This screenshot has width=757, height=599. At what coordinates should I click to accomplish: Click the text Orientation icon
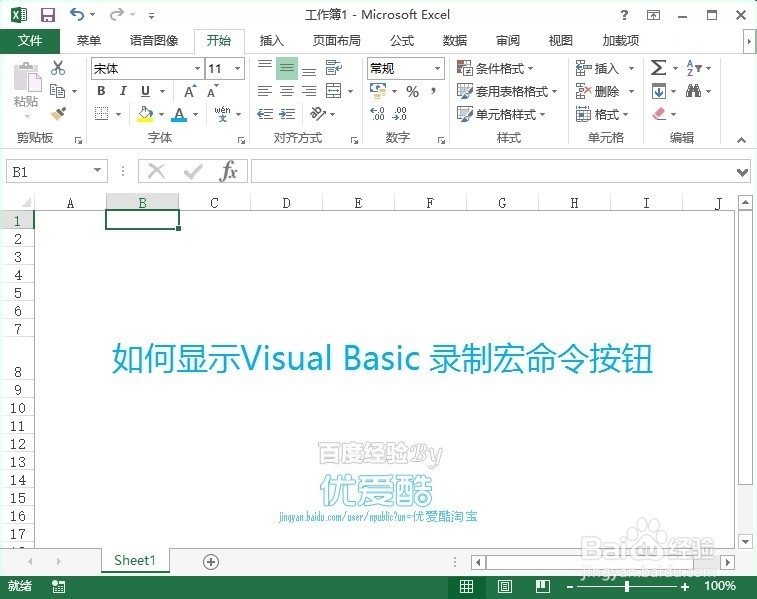click(318, 113)
